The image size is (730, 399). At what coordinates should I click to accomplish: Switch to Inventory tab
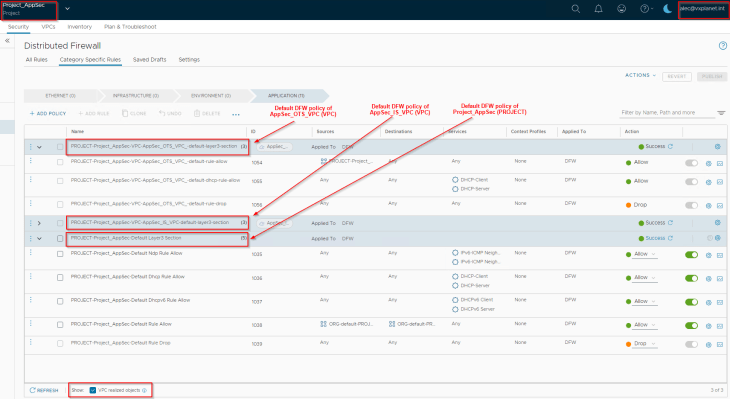click(80, 27)
